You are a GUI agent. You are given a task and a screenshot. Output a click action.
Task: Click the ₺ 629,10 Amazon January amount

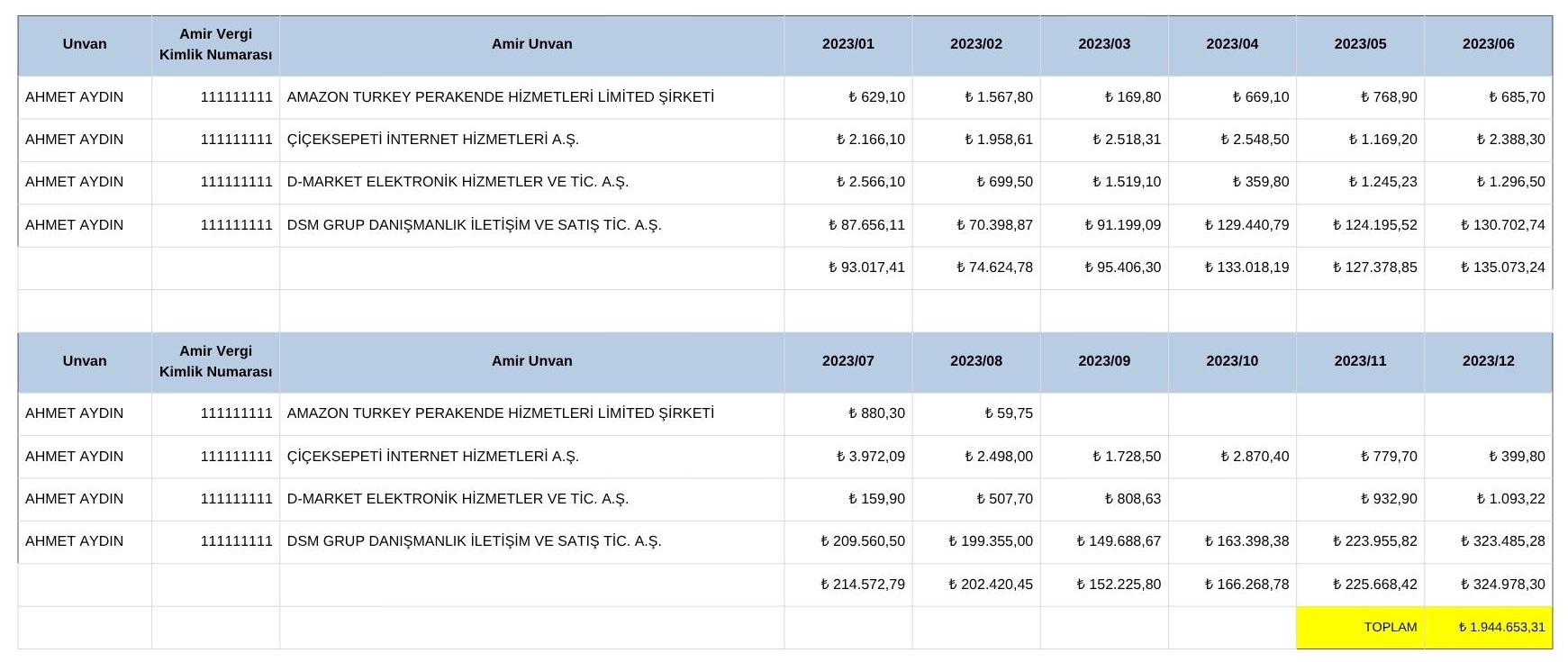pyautogui.click(x=875, y=97)
